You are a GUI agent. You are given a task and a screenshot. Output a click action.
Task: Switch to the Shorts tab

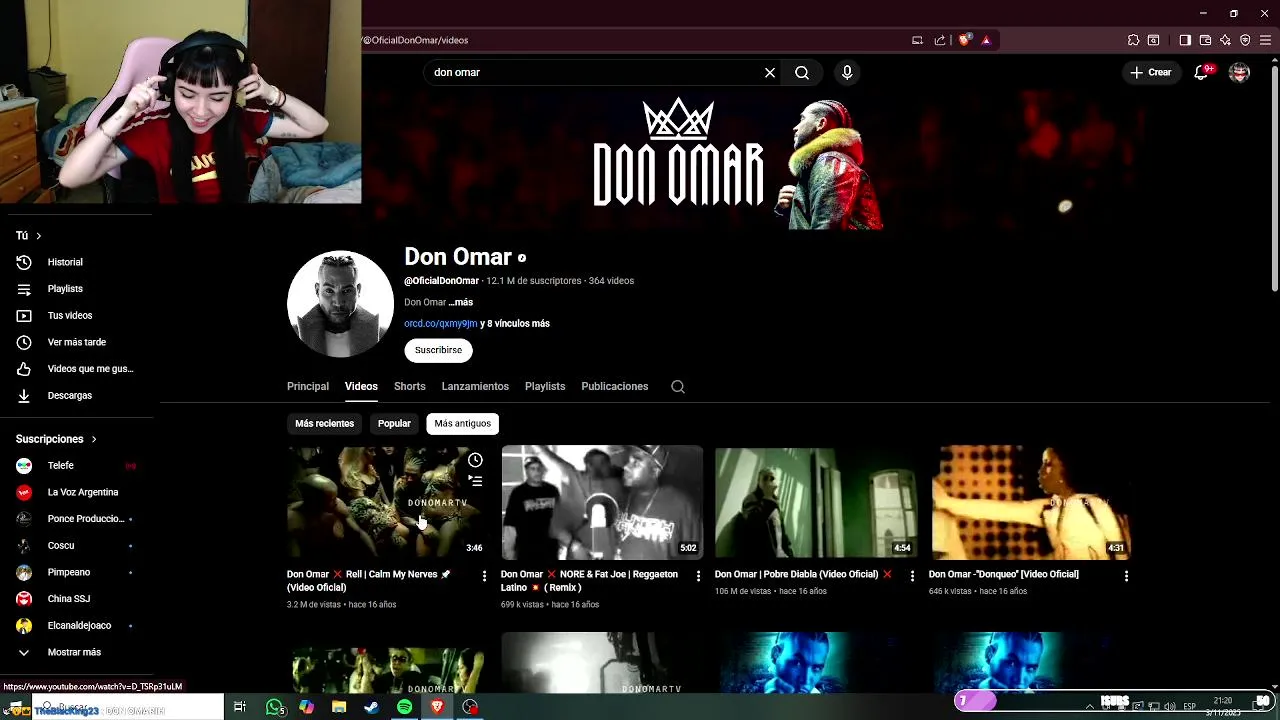pyautogui.click(x=409, y=386)
